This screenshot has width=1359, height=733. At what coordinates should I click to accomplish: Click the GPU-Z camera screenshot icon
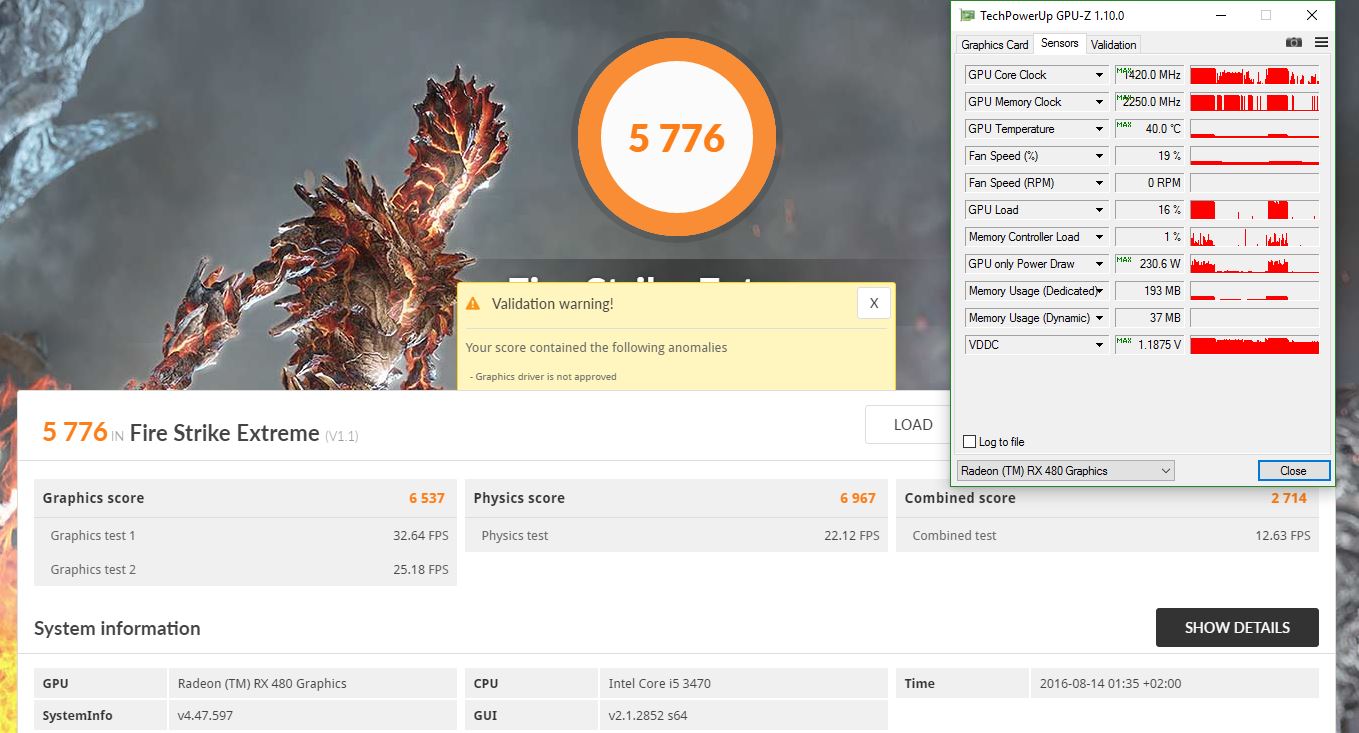[1294, 43]
